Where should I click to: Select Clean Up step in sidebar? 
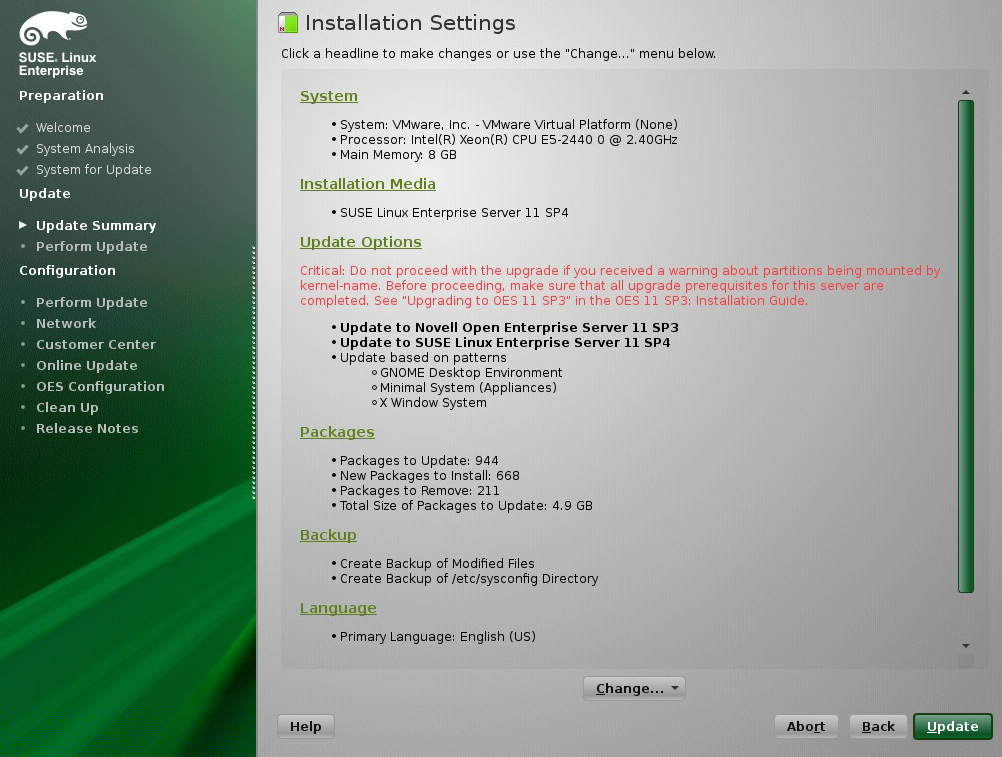(x=67, y=408)
